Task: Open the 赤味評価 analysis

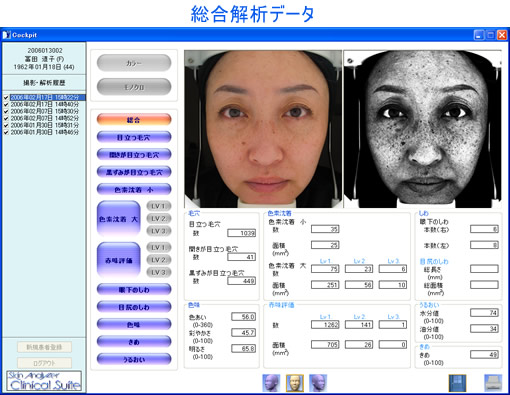Action: click(x=119, y=260)
